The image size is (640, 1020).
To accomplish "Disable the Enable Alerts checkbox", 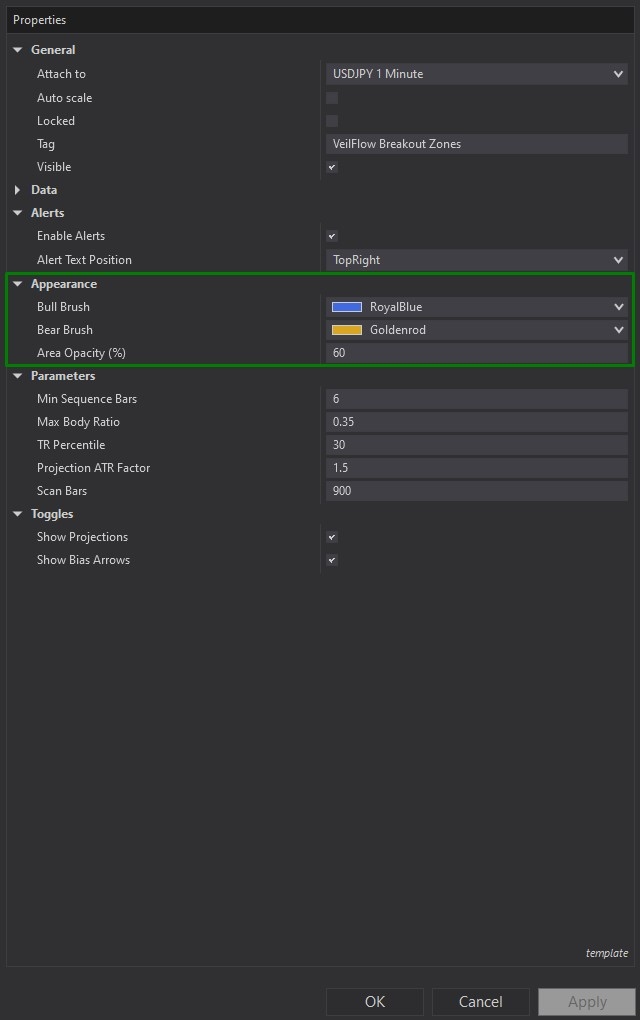I will pyautogui.click(x=331, y=235).
